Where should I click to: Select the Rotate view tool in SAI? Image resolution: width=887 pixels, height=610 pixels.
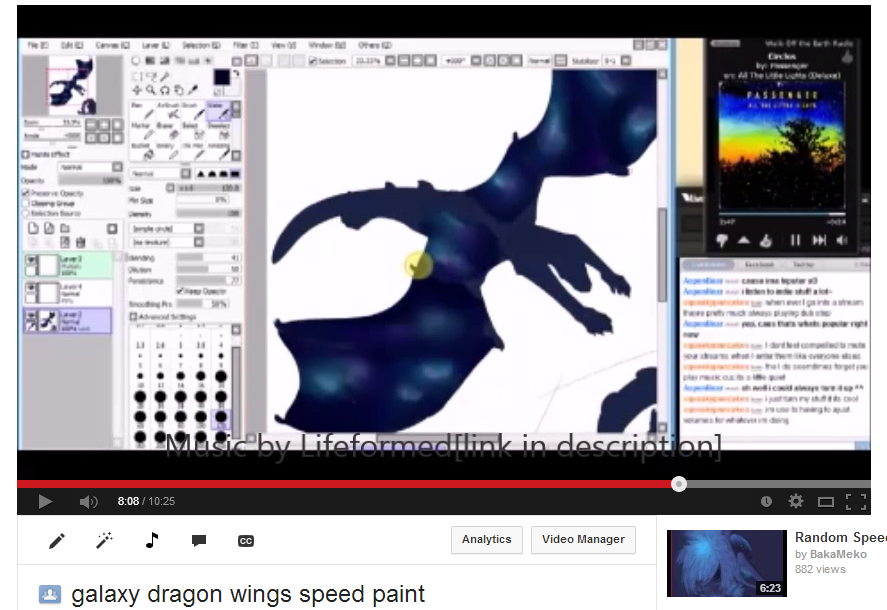(165, 89)
